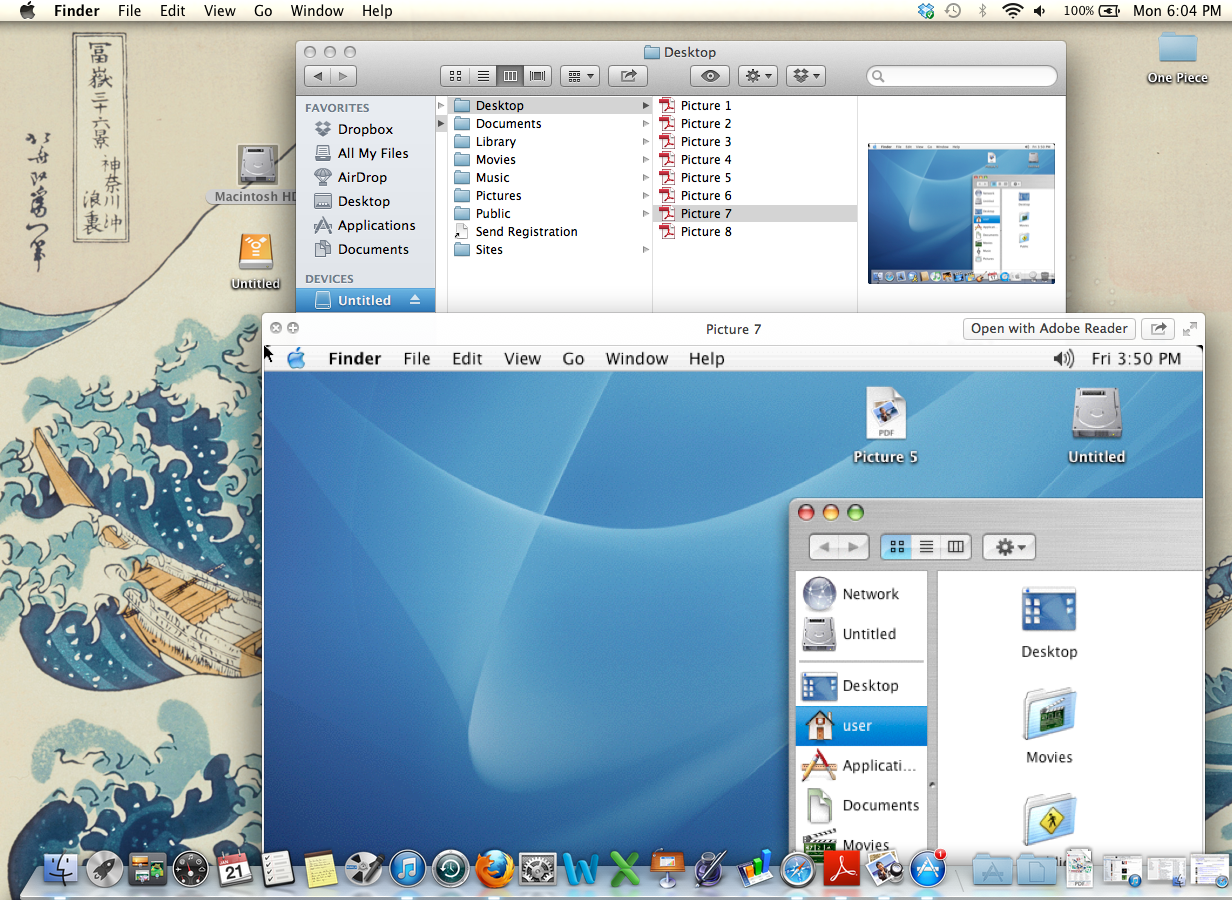Viewport: 1232px width, 900px height.
Task: Click the Share button in Finder toolbar
Action: click(x=628, y=76)
